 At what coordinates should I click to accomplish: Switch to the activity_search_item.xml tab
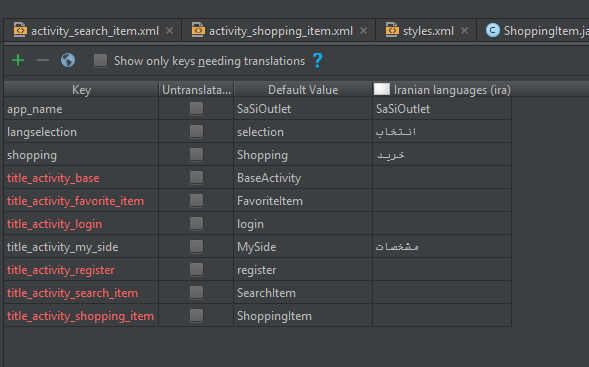click(93, 30)
